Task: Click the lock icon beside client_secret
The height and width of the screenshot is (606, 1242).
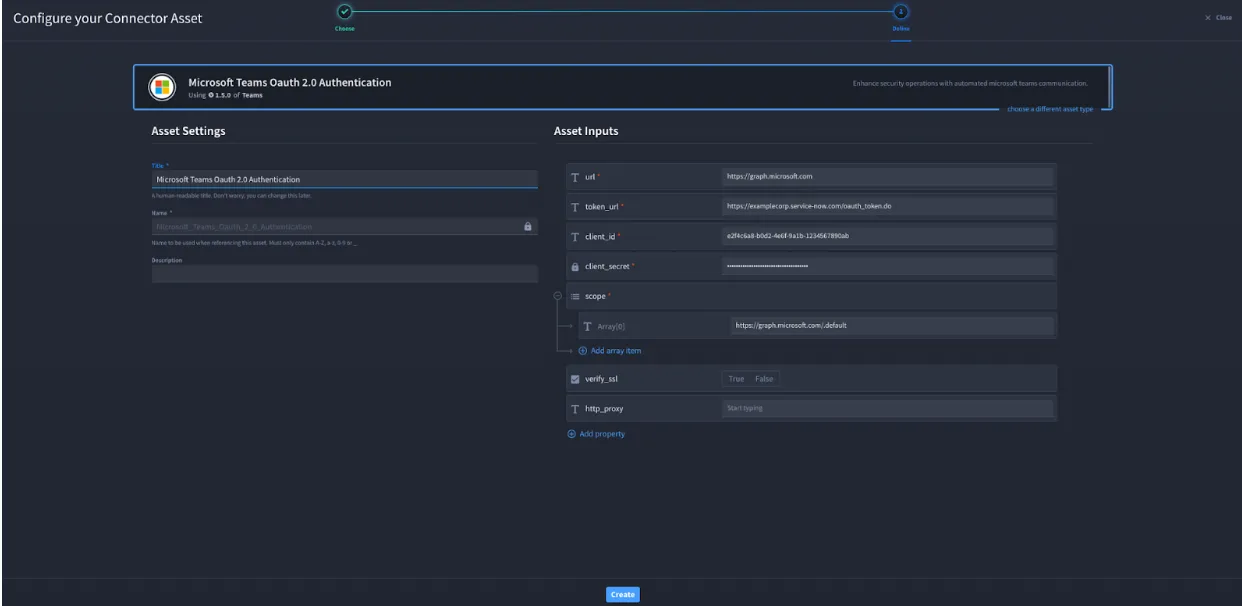Action: click(575, 266)
